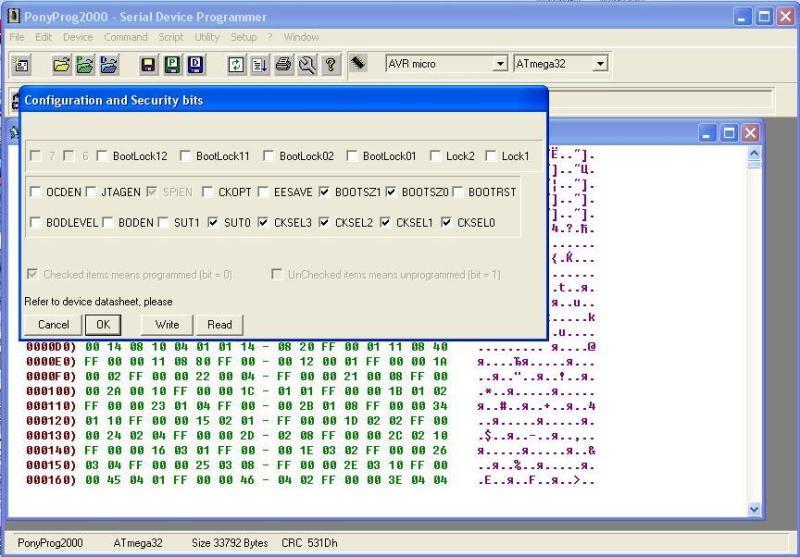Enable the JTAGEN fuse checkbox

tap(92, 192)
